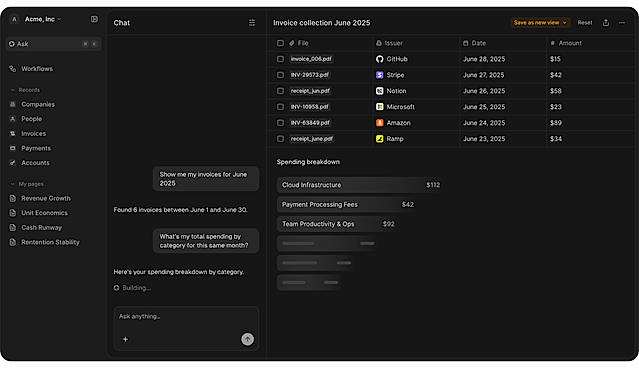The height and width of the screenshot is (368, 639).
Task: Send the chat message with arrow button
Action: [x=247, y=339]
